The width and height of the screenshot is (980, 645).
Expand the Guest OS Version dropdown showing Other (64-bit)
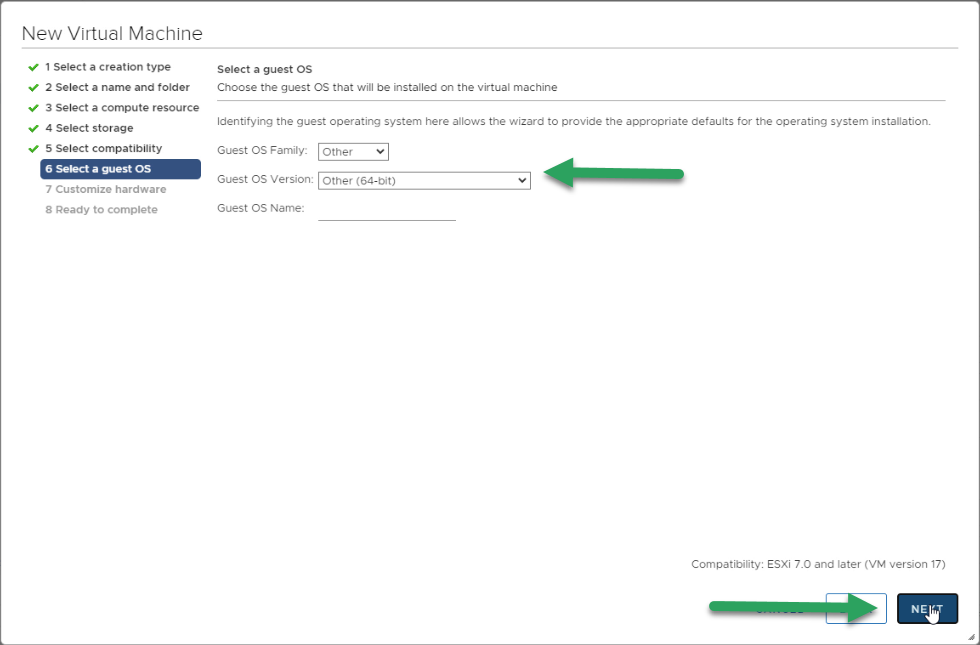pyautogui.click(x=424, y=181)
